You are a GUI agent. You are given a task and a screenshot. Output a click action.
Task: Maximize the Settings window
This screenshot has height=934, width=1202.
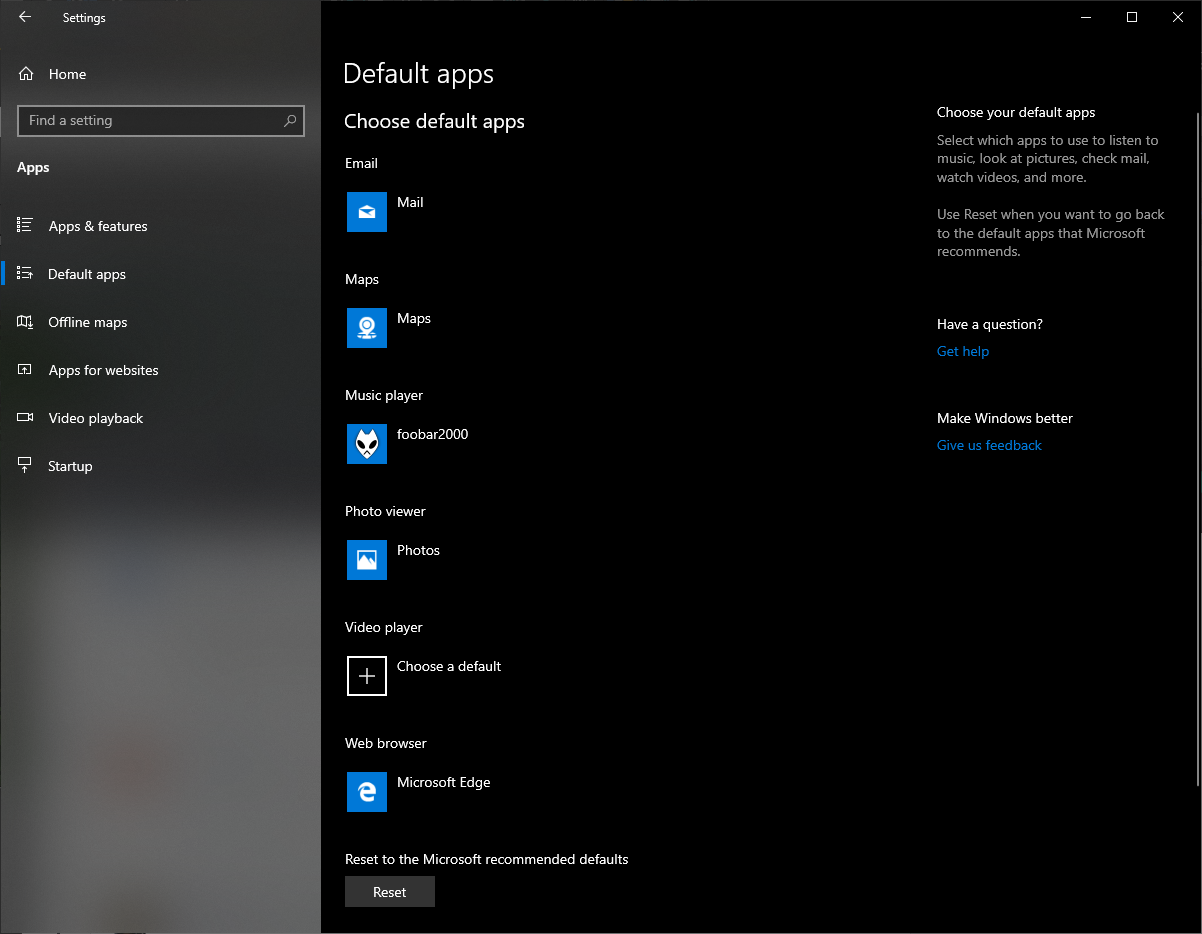pos(1132,17)
